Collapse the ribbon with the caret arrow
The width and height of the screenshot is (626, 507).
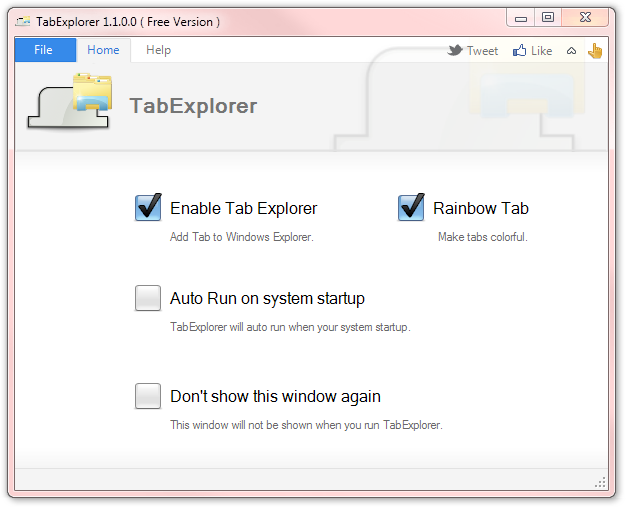point(572,51)
